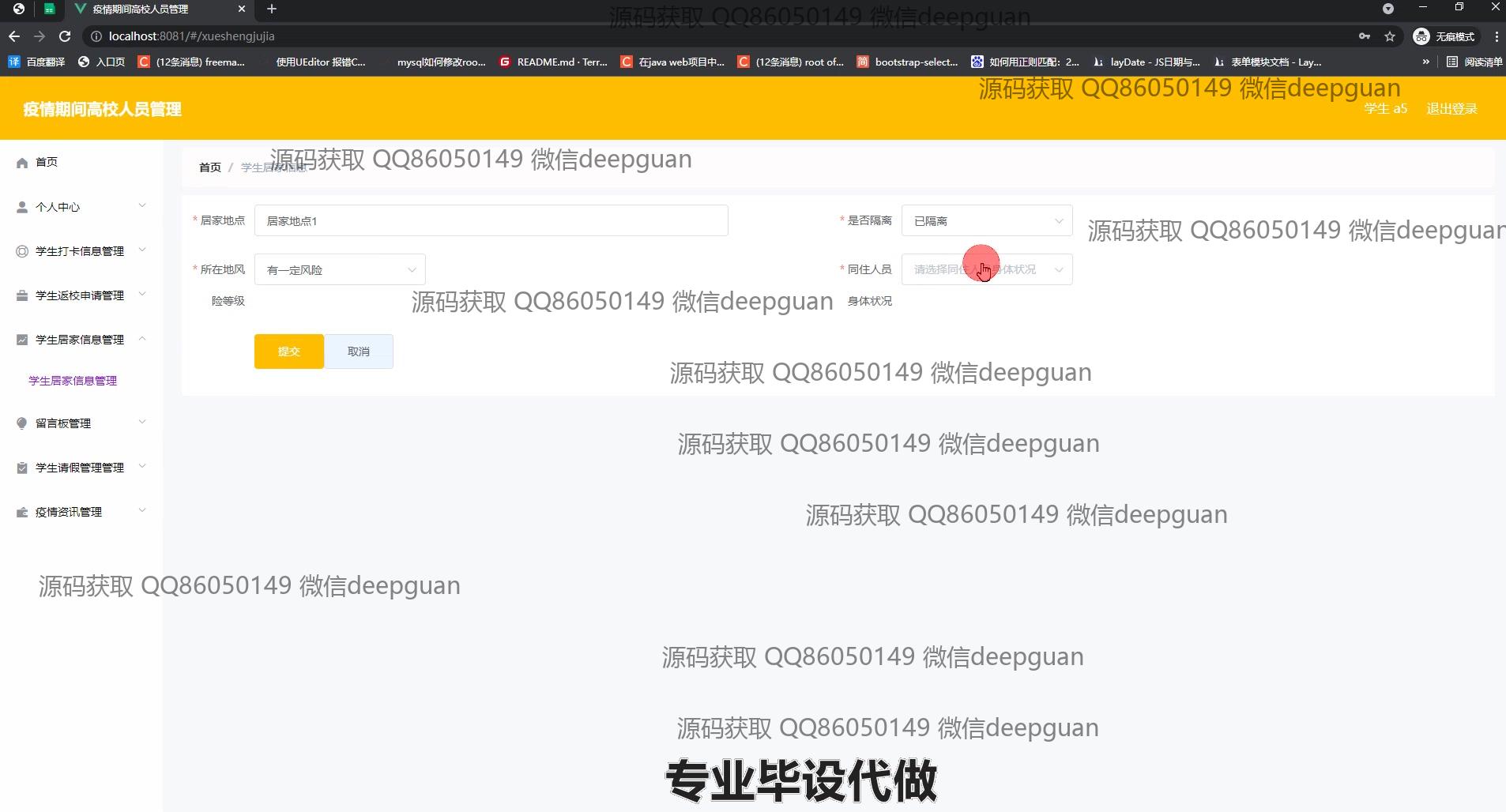Click the chart icon beside 学生居家信息管理
Image resolution: width=1506 pixels, height=812 pixels.
pyautogui.click(x=22, y=340)
